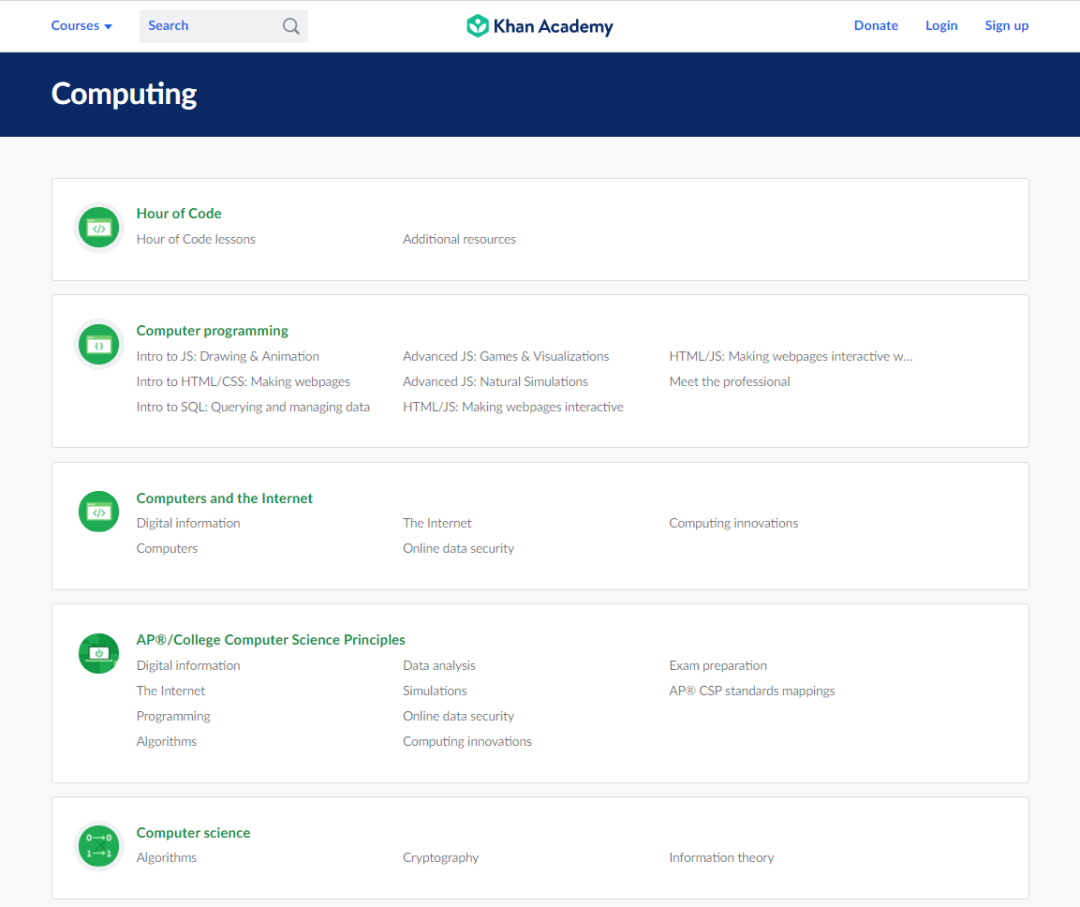The width and height of the screenshot is (1080, 907).
Task: Open Online data security under Computers and the Internet
Action: click(458, 549)
